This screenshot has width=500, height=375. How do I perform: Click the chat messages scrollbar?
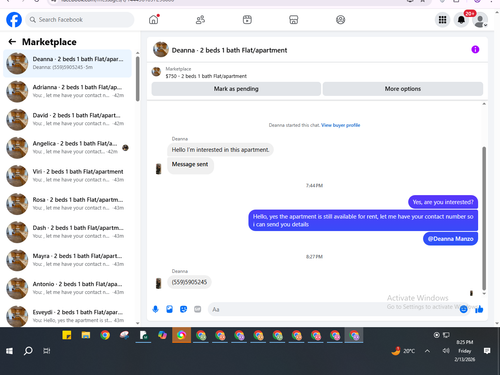click(x=484, y=218)
